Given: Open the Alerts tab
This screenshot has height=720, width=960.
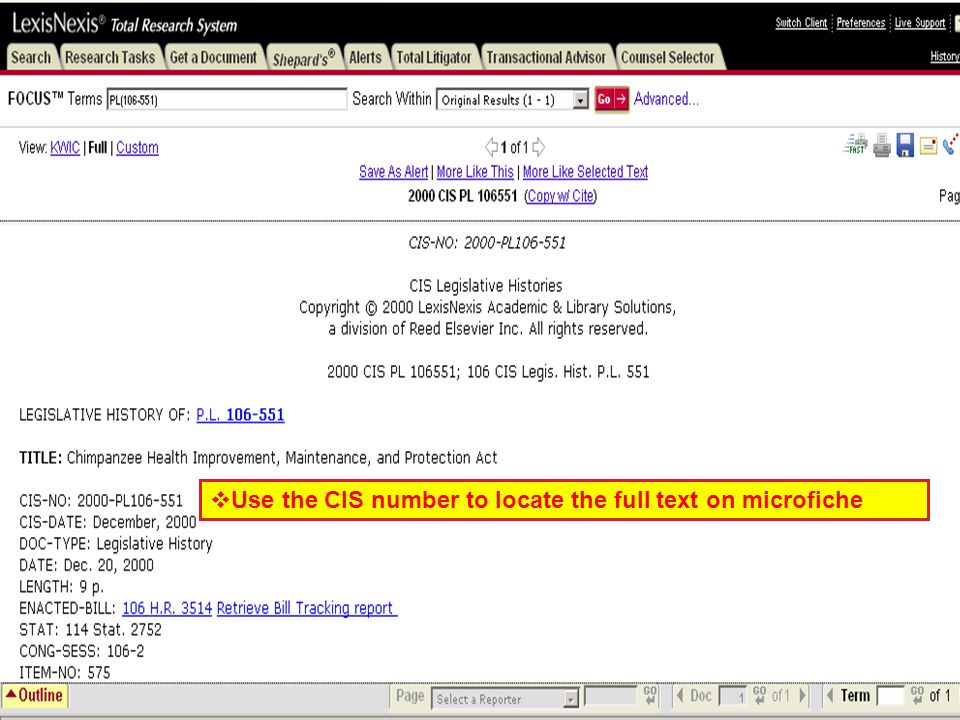Looking at the screenshot, I should [366, 58].
